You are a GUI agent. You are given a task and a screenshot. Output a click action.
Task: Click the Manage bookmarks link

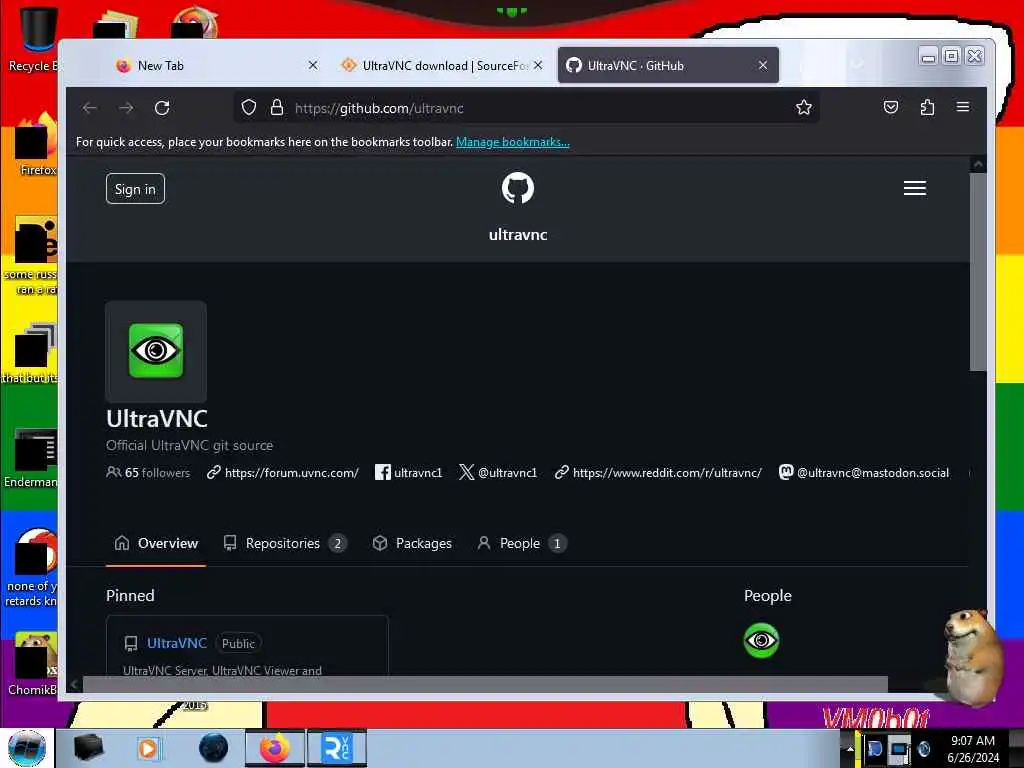(x=513, y=142)
